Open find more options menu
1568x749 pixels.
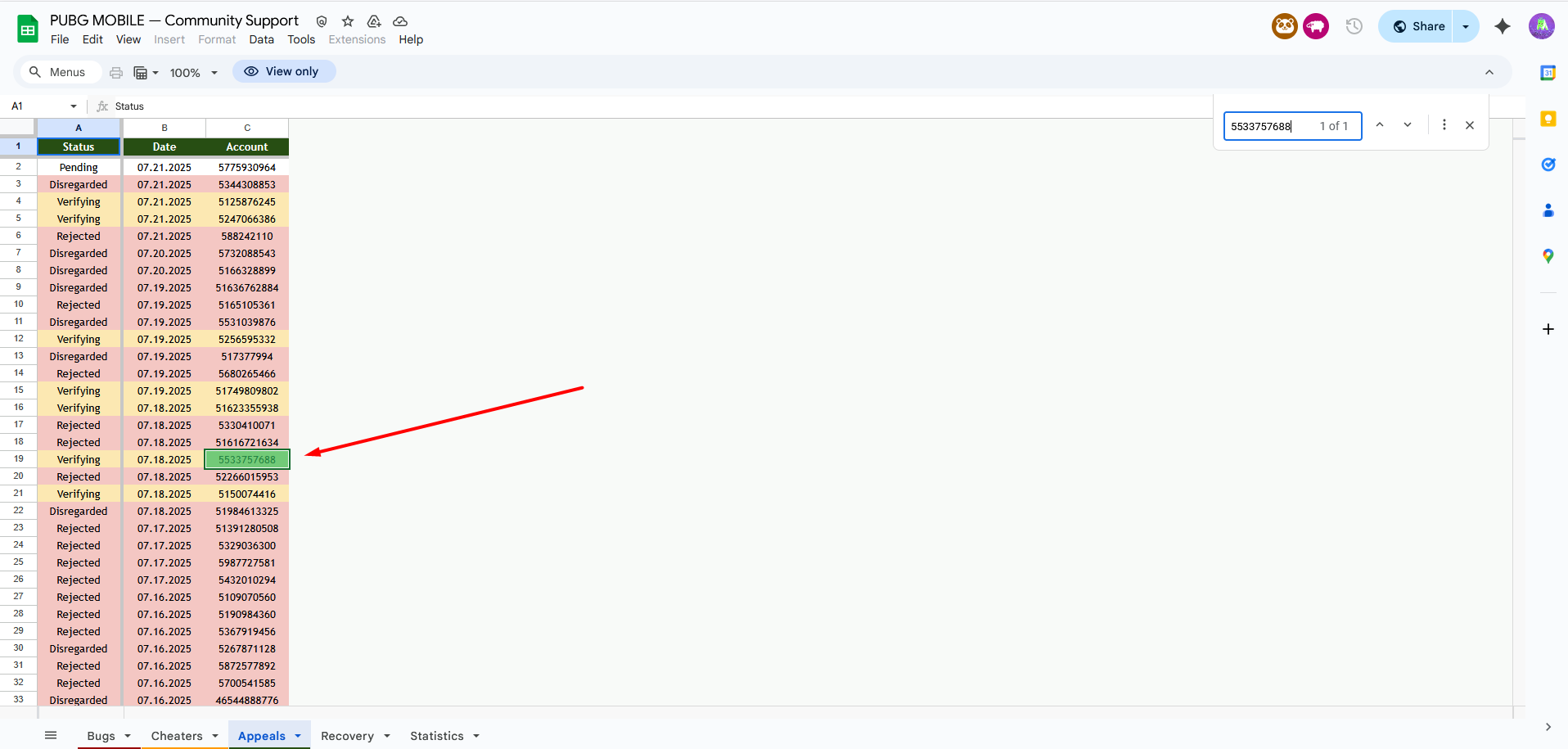pos(1444,125)
